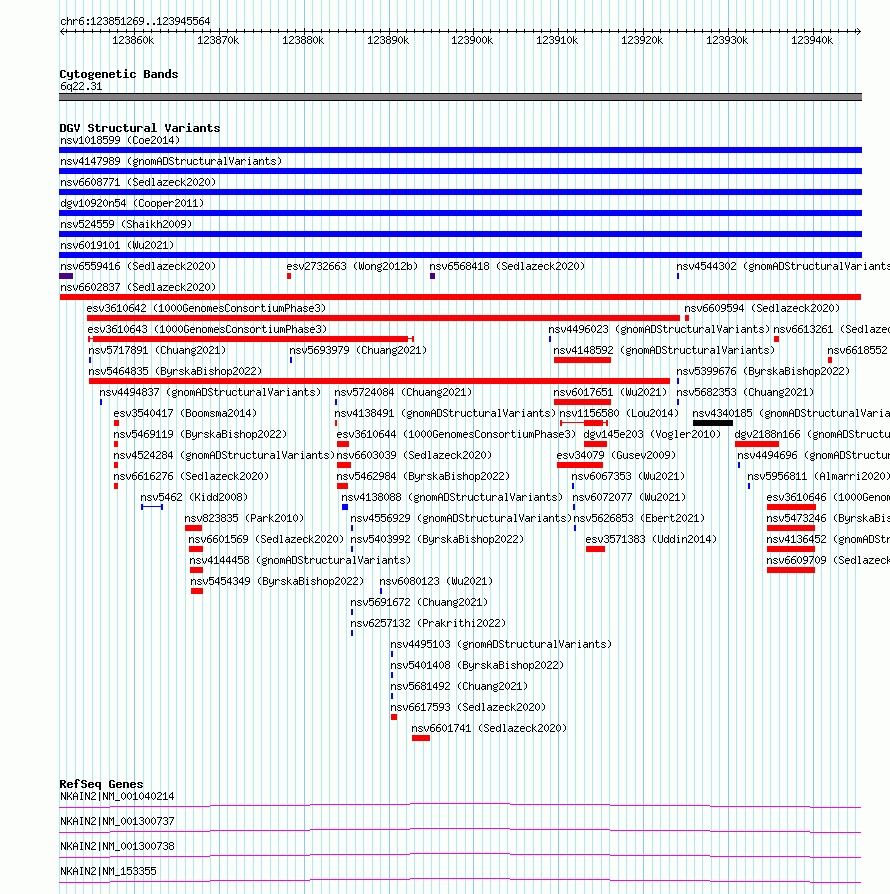This screenshot has width=890, height=894.
Task: Open the nsv5693979 (Chuang2021) label
Action: click(358, 351)
